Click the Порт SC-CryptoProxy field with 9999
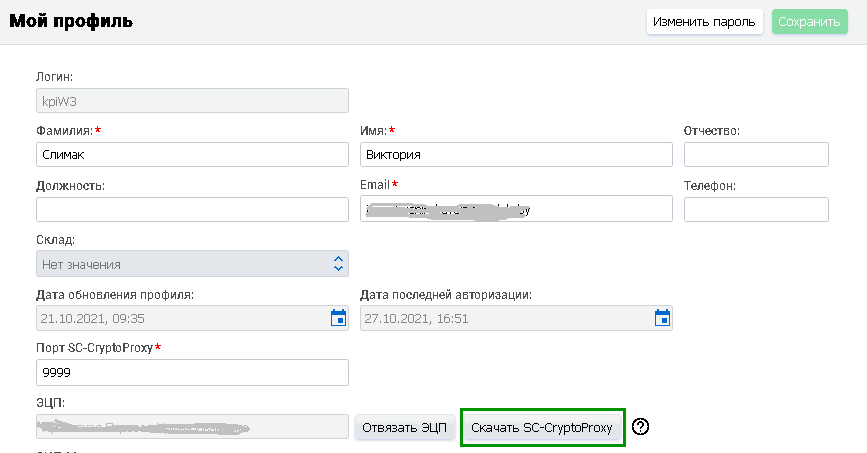Screen dimensions: 867x453 (x=192, y=372)
